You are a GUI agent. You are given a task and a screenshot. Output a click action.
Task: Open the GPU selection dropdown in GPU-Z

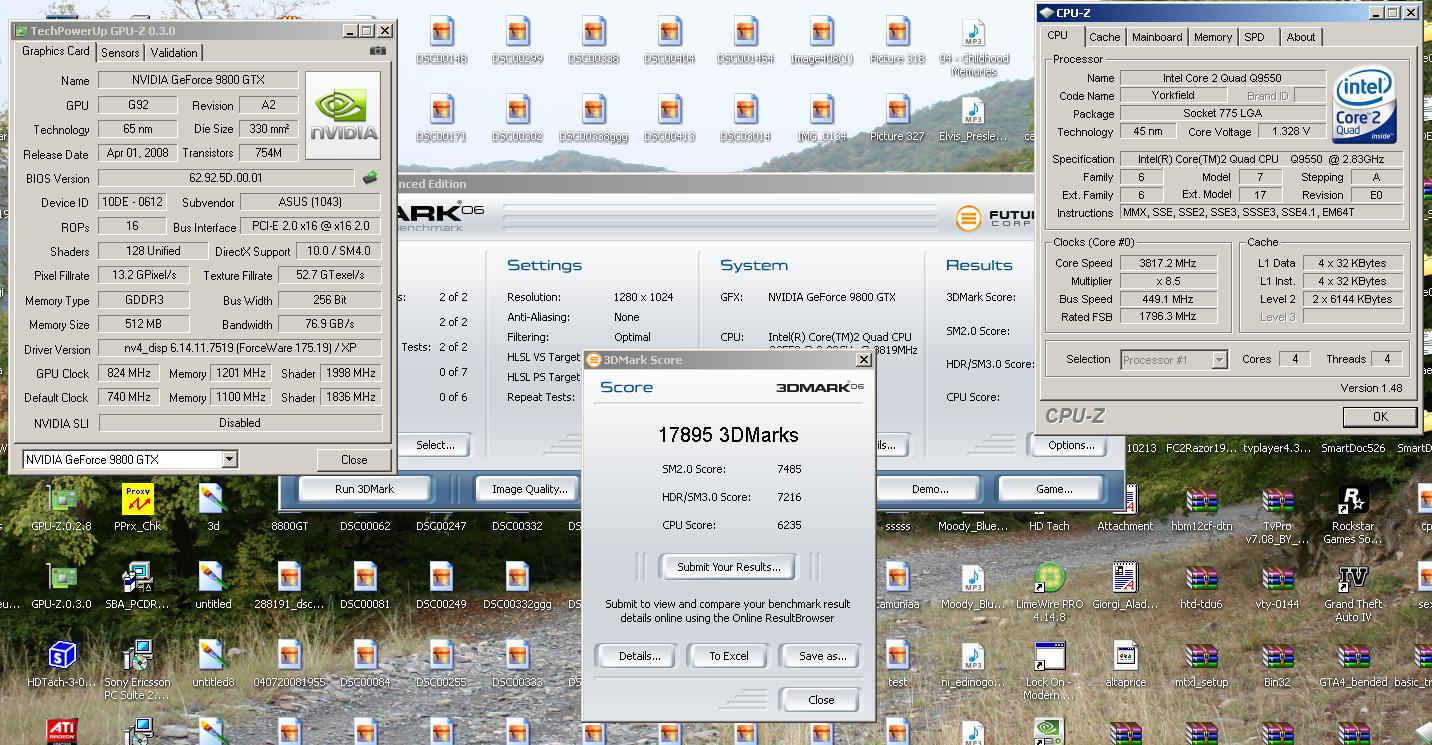coord(230,460)
